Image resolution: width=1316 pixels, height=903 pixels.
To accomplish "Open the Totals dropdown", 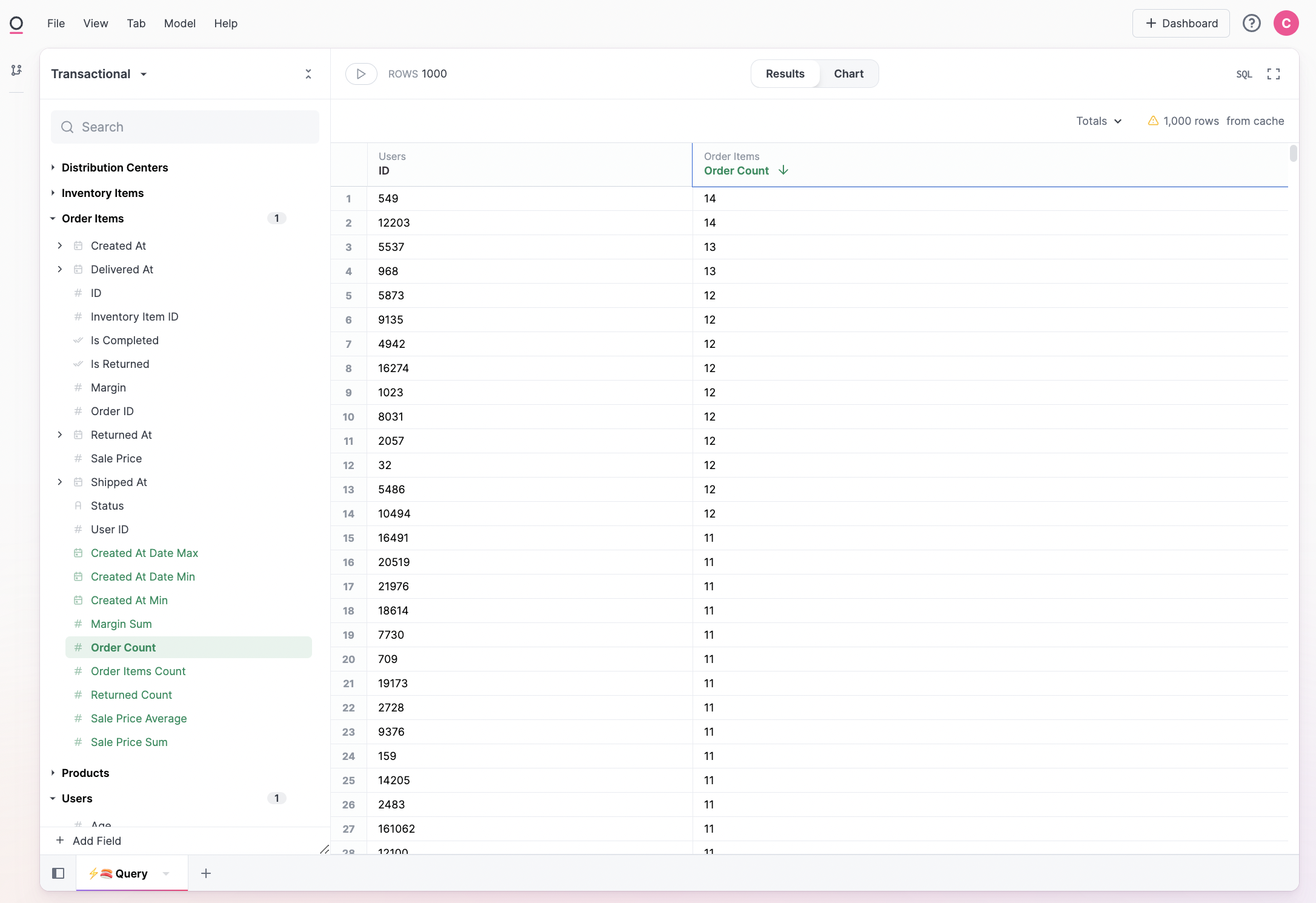I will tap(1098, 121).
